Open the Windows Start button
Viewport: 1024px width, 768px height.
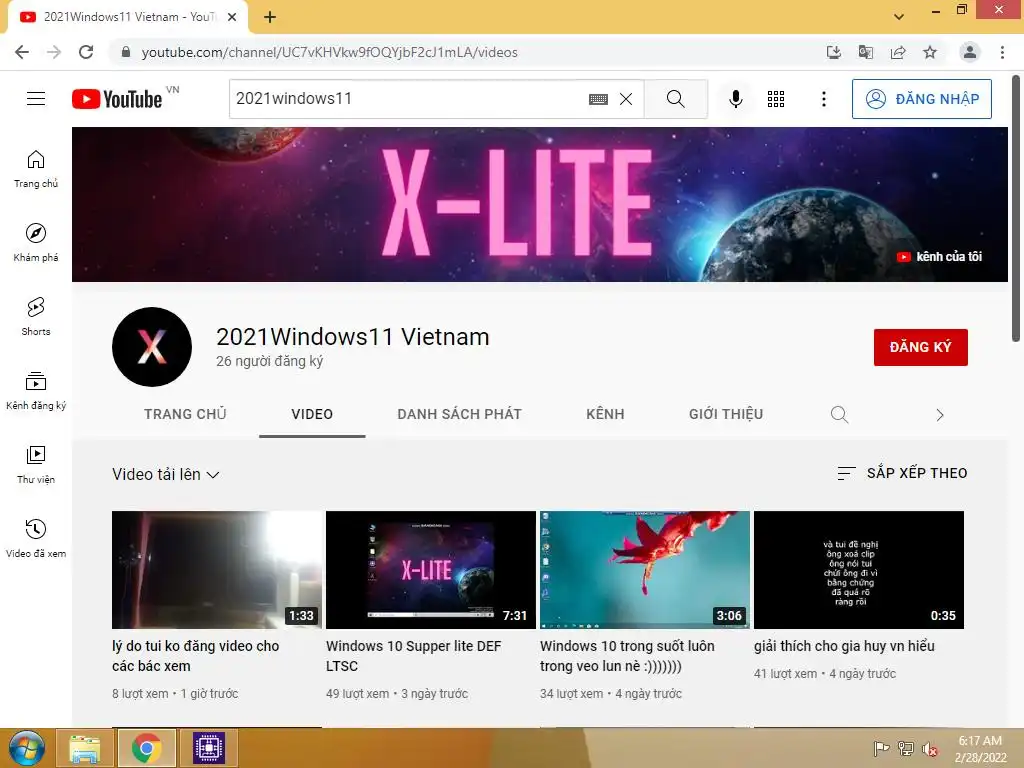[x=26, y=748]
